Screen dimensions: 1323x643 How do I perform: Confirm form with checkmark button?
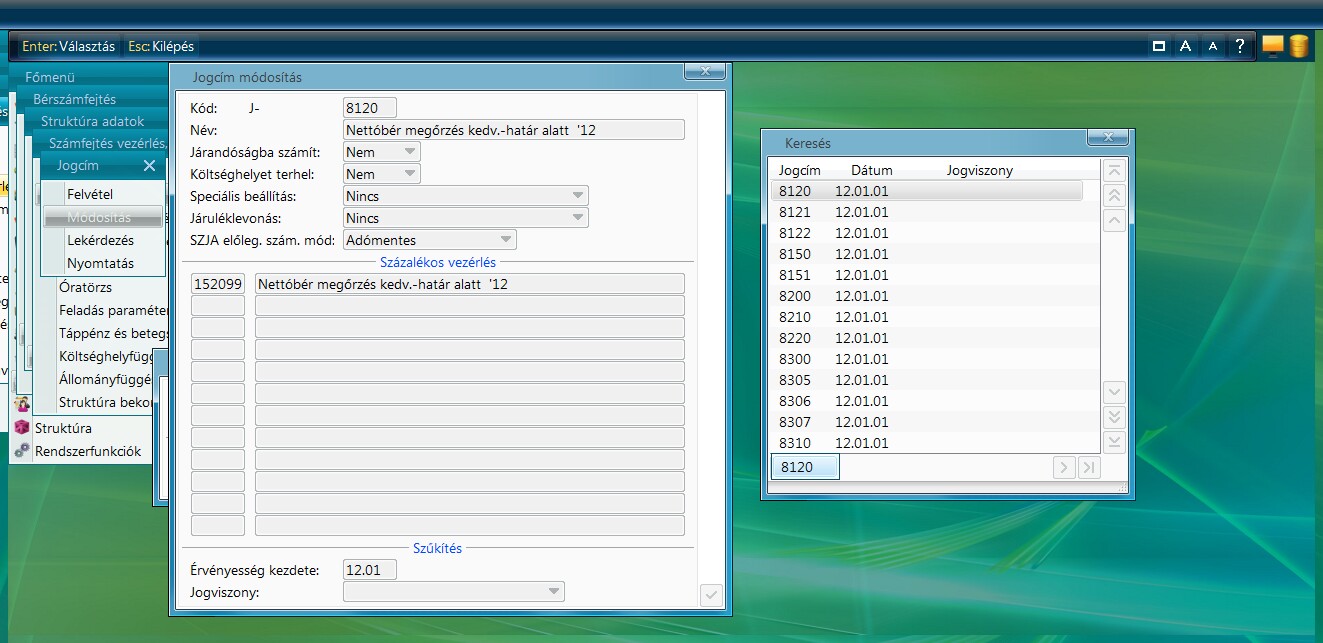click(711, 595)
